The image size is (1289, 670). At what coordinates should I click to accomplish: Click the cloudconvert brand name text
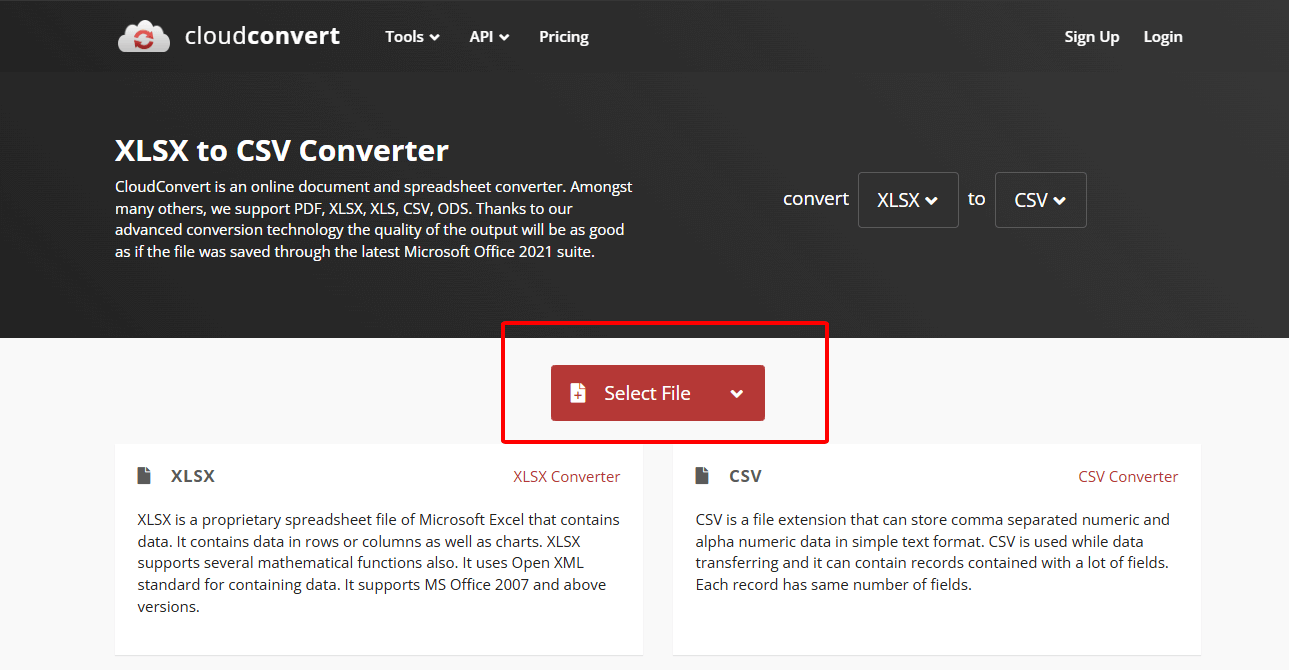pos(263,36)
